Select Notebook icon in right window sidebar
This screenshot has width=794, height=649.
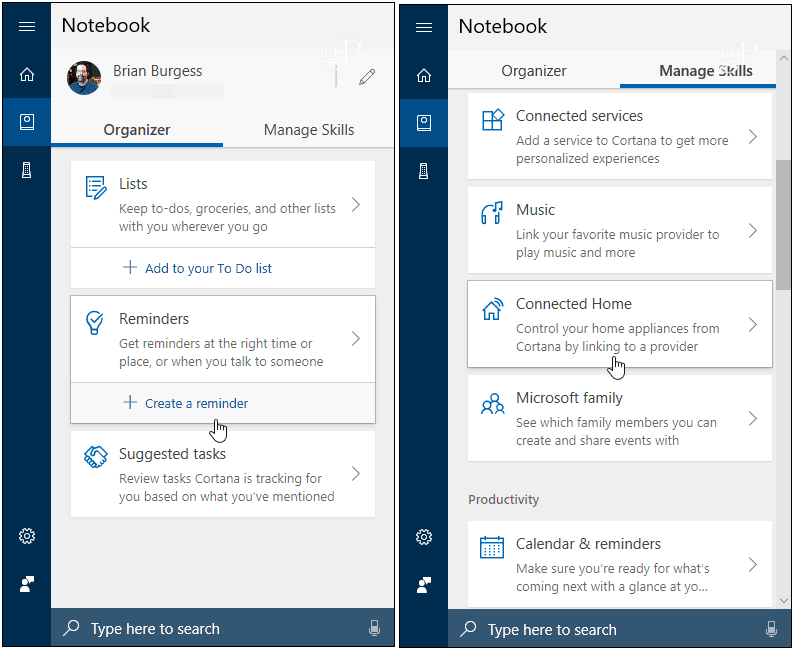pyautogui.click(x=424, y=123)
